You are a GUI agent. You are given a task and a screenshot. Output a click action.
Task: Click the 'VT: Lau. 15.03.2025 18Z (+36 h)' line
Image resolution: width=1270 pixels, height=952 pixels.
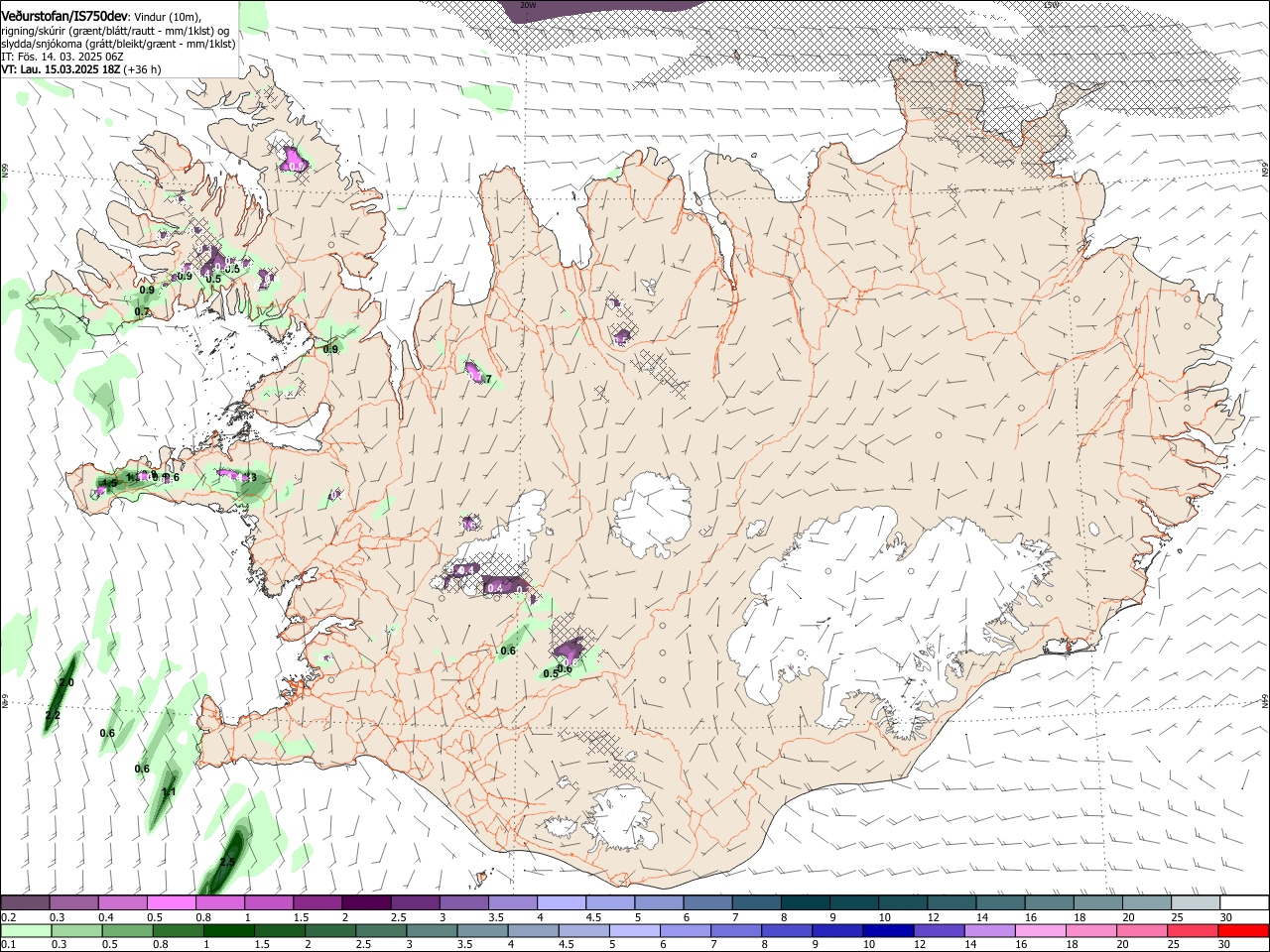click(x=81, y=69)
